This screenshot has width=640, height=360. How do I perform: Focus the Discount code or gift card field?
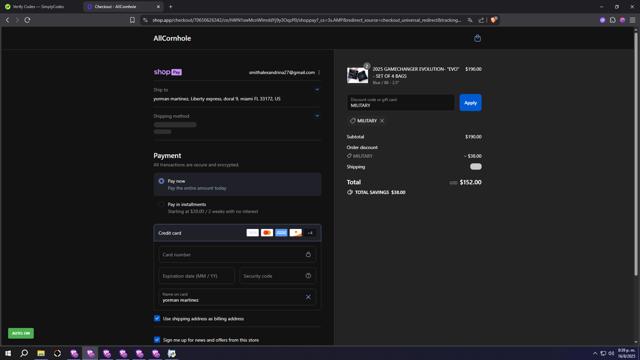pyautogui.click(x=400, y=102)
